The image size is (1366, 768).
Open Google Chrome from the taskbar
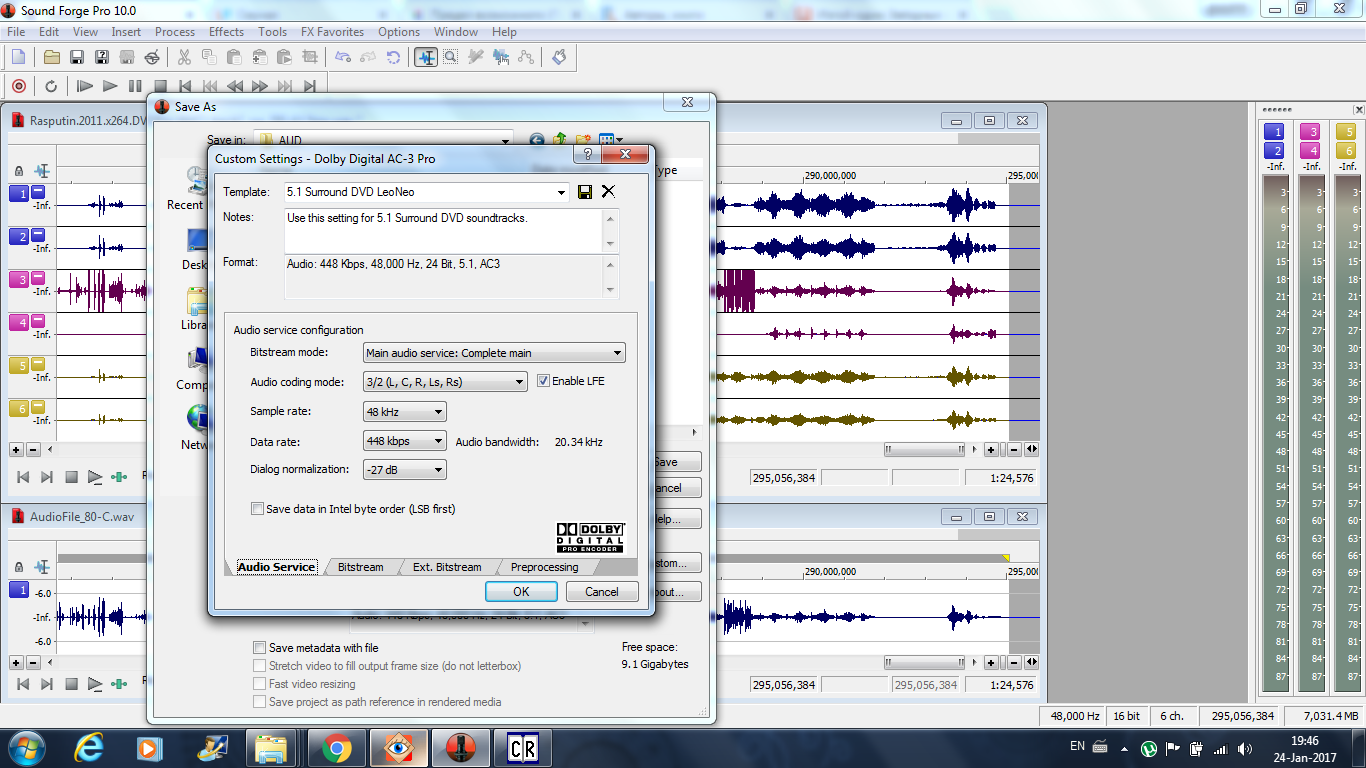pyautogui.click(x=336, y=747)
